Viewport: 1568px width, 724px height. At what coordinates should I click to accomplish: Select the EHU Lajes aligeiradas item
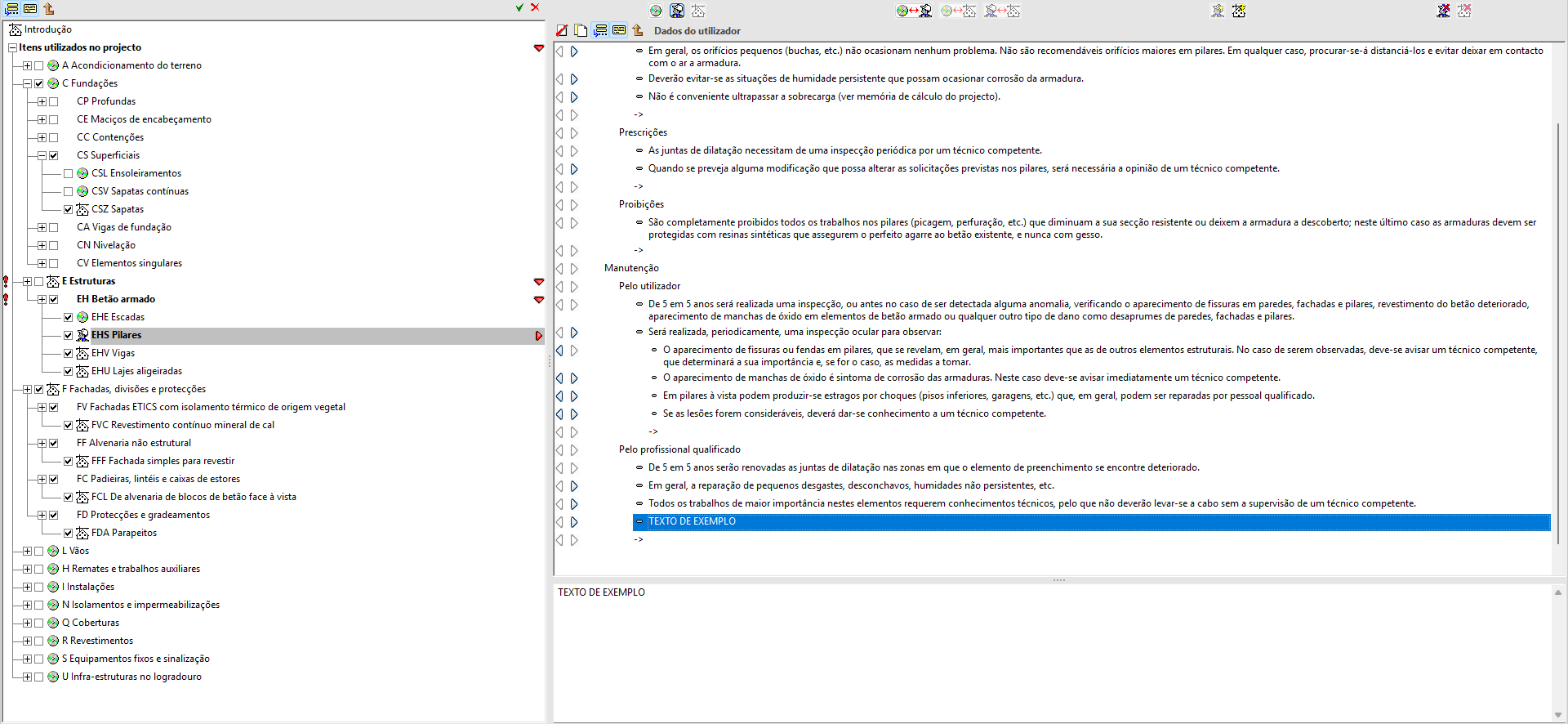pyautogui.click(x=136, y=371)
